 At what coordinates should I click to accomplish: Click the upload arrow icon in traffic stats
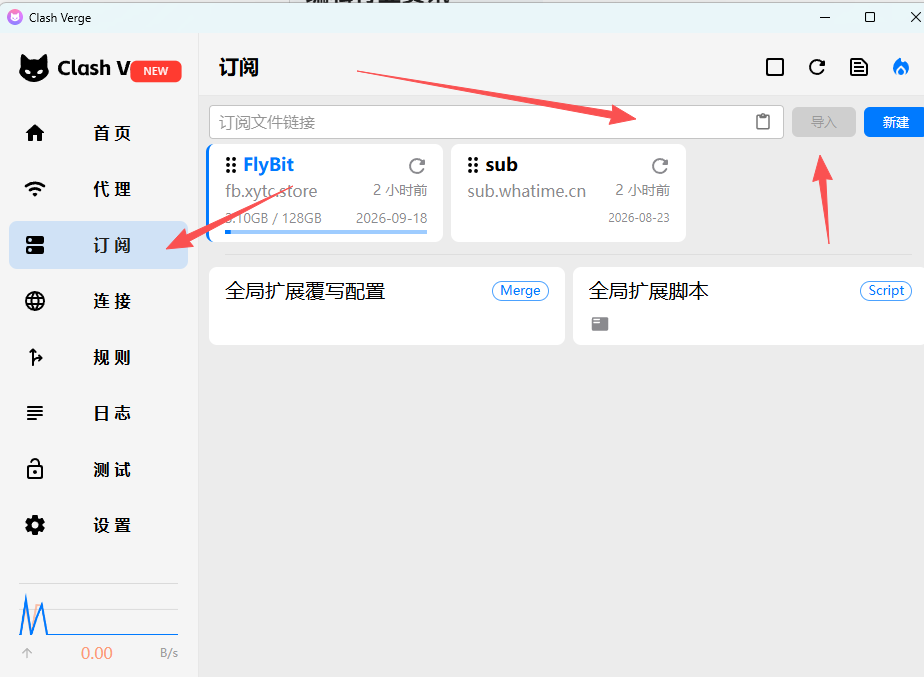pyautogui.click(x=27, y=653)
